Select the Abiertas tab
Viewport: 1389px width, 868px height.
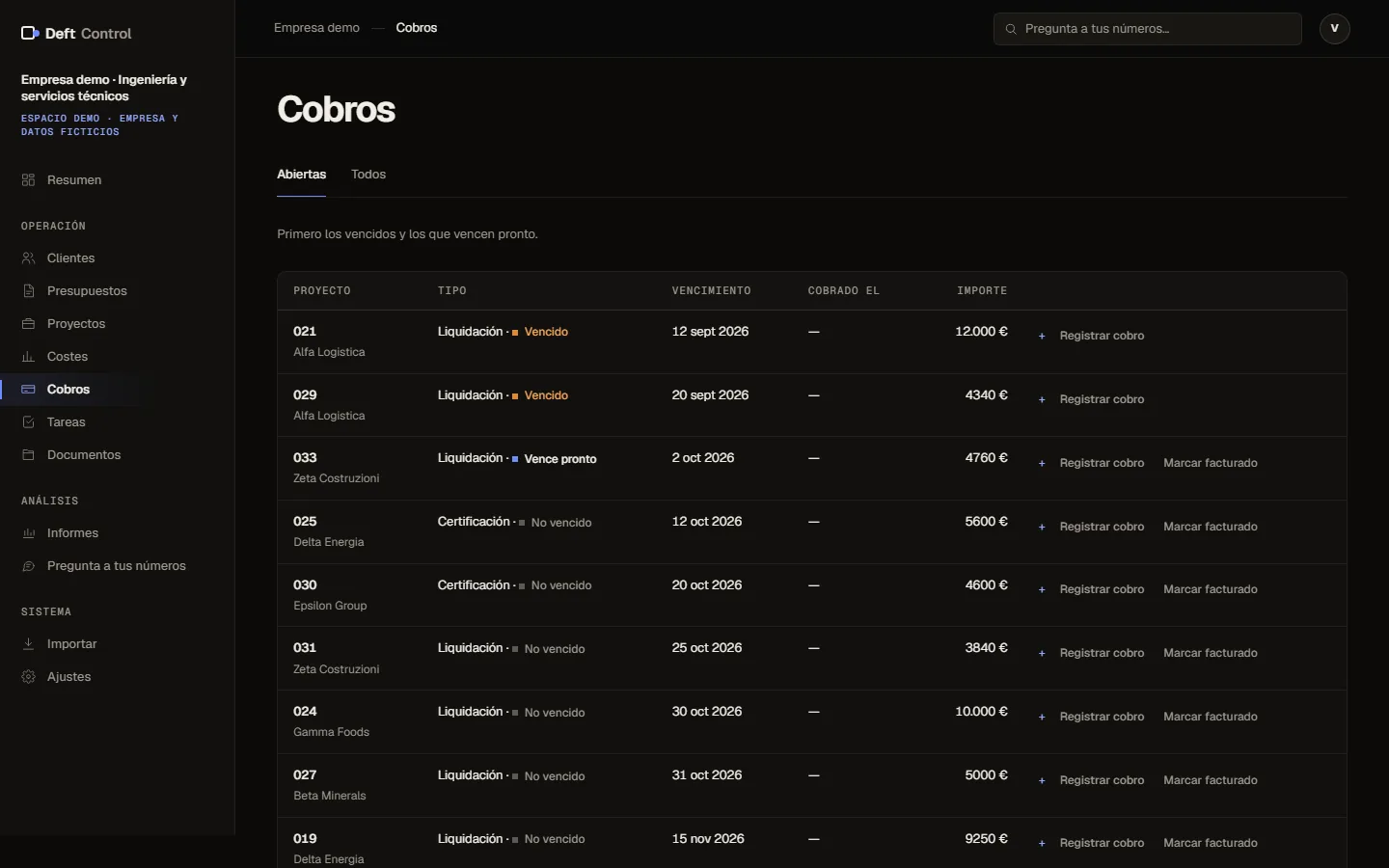pyautogui.click(x=301, y=175)
